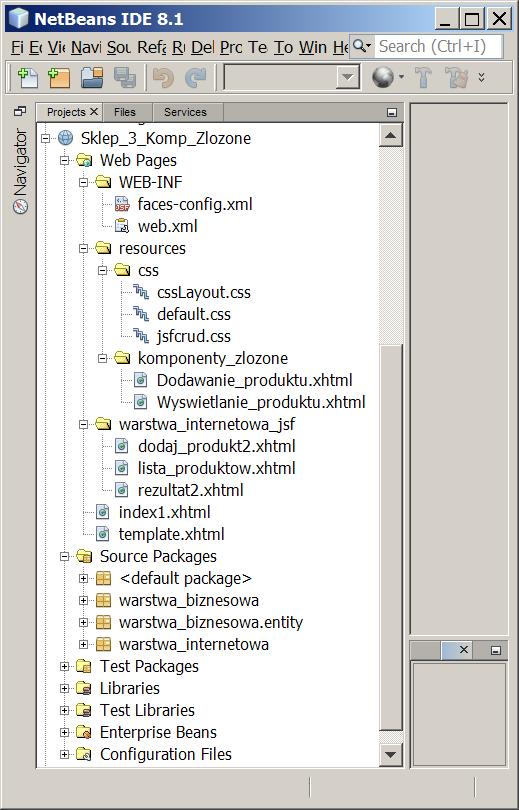519x810 pixels.
Task: Click the Redo toolbar icon
Action: [196, 77]
